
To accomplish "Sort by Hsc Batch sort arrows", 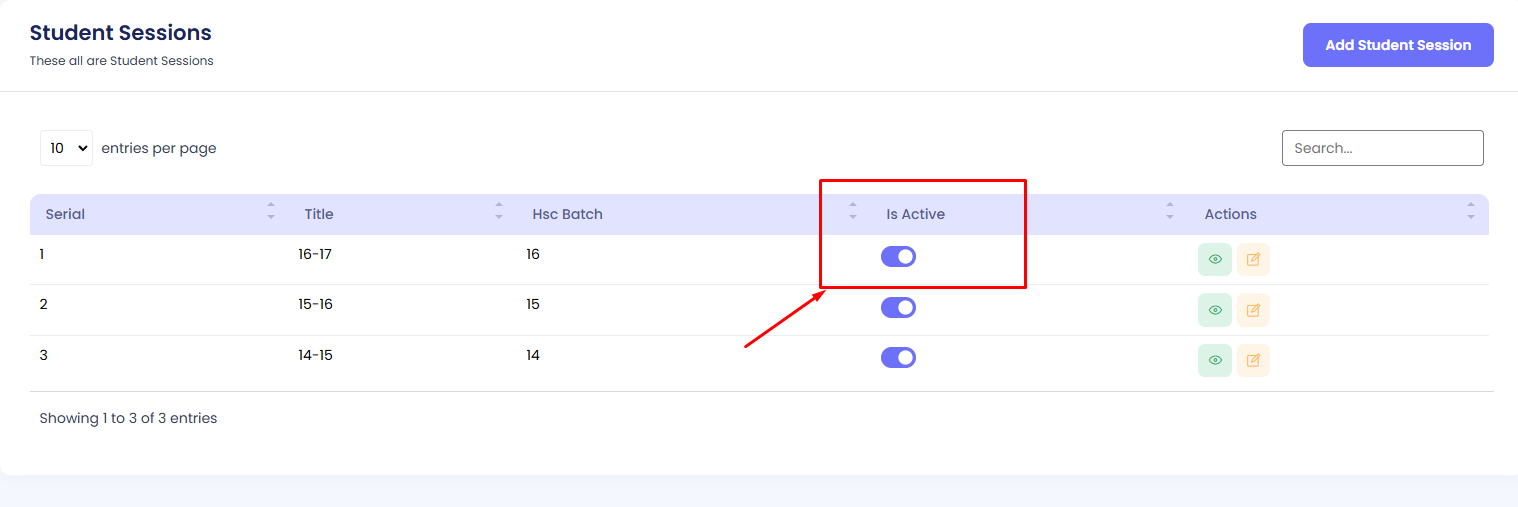I will click(x=852, y=212).
